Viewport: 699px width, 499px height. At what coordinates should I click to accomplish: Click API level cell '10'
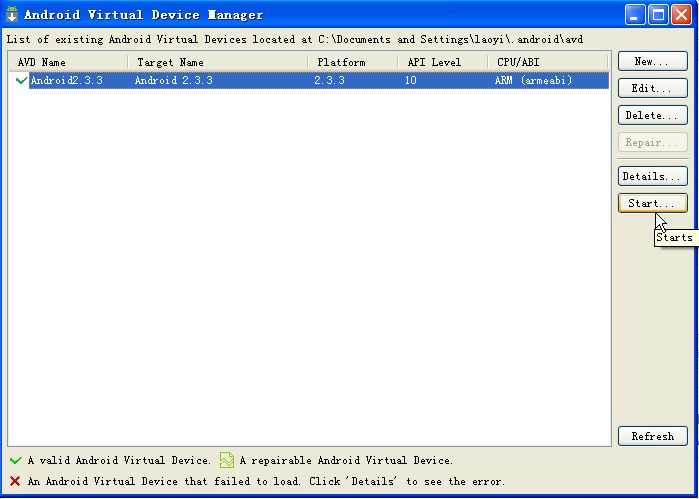point(411,80)
